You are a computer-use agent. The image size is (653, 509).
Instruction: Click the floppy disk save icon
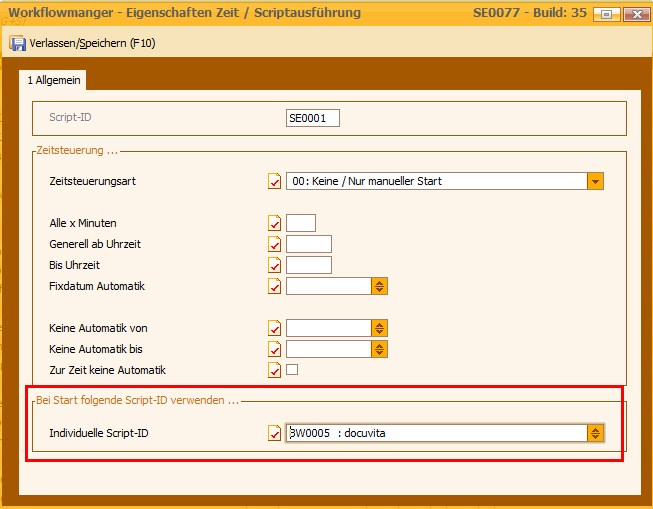pyautogui.click(x=17, y=43)
